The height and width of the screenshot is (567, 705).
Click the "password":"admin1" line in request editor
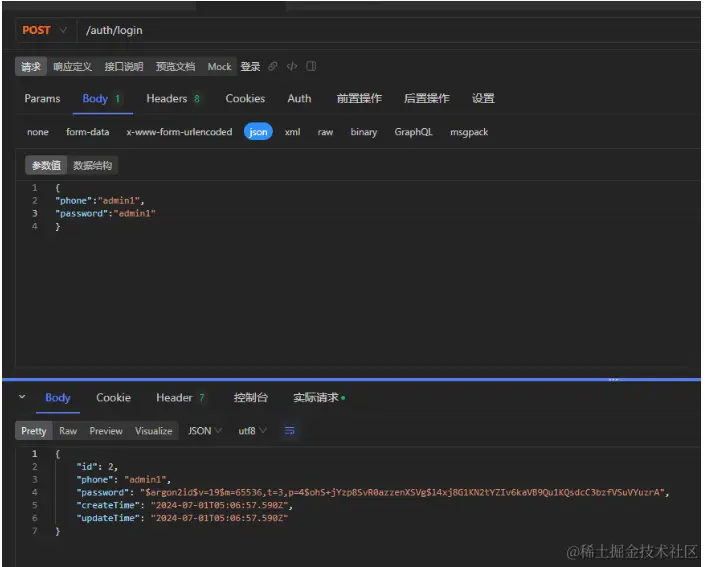pos(105,213)
